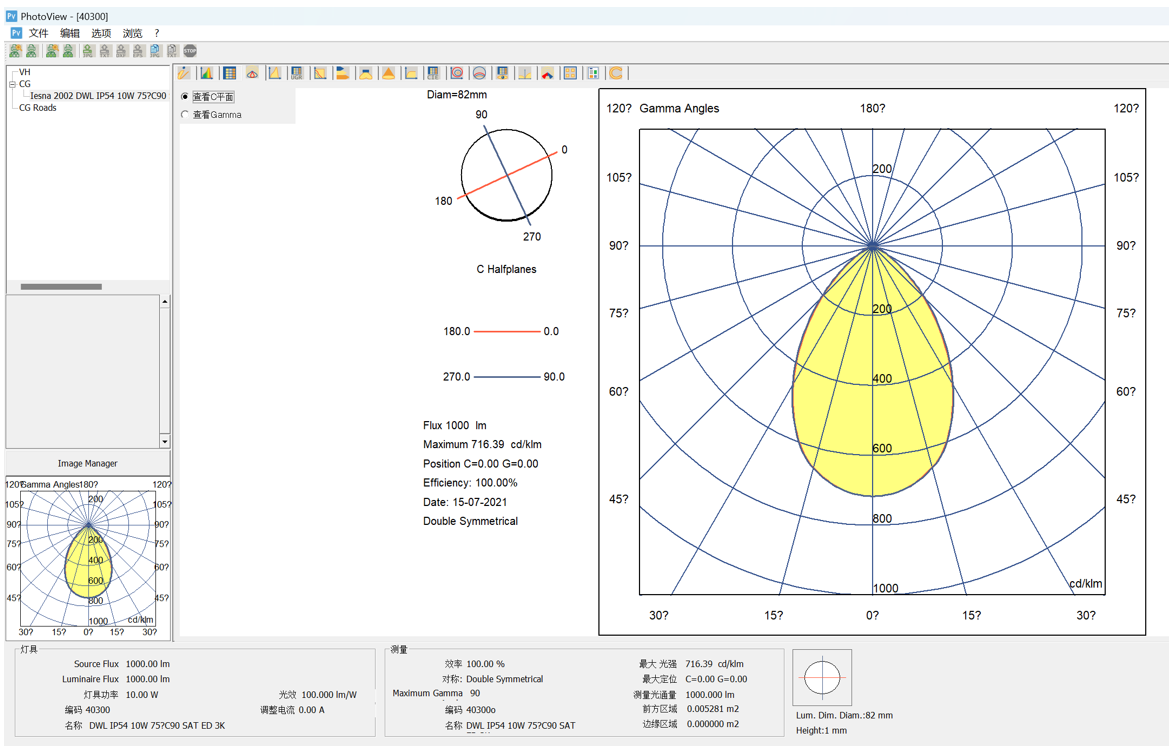
Task: Open the 选项 menu
Action: coord(101,33)
